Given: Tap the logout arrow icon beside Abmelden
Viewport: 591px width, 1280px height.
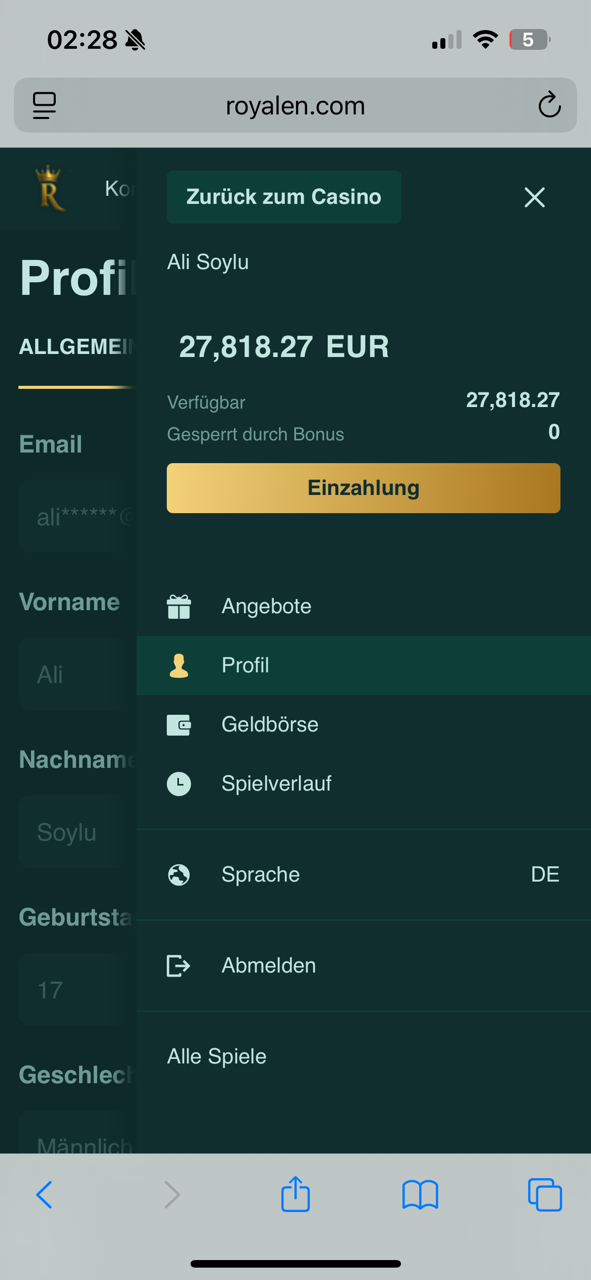Looking at the screenshot, I should pyautogui.click(x=178, y=966).
